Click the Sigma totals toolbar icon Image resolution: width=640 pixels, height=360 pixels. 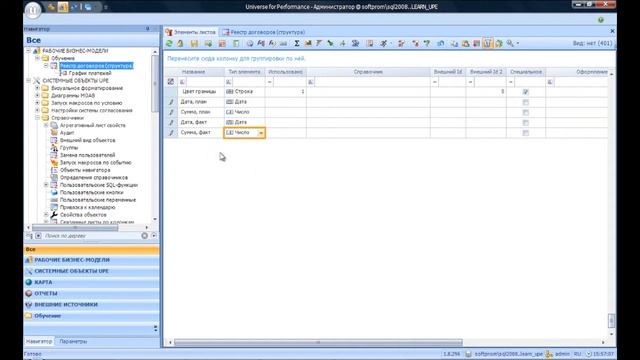pyautogui.click(x=297, y=43)
